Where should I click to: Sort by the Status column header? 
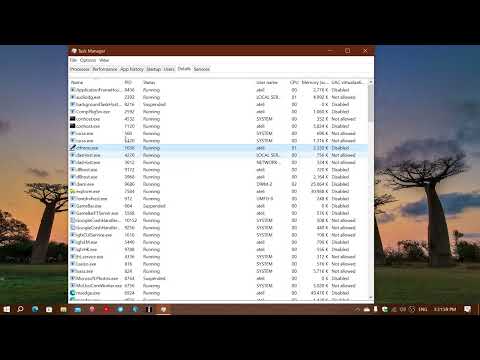click(x=198, y=82)
